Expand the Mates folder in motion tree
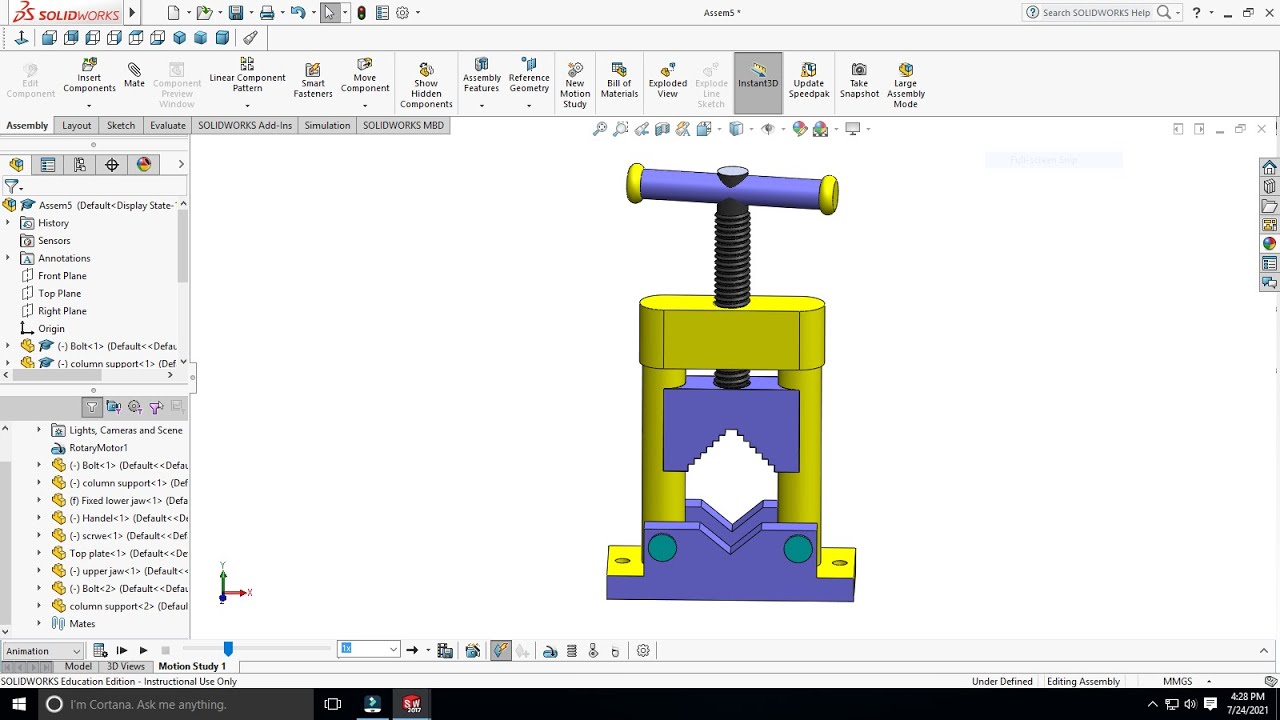 [x=39, y=623]
